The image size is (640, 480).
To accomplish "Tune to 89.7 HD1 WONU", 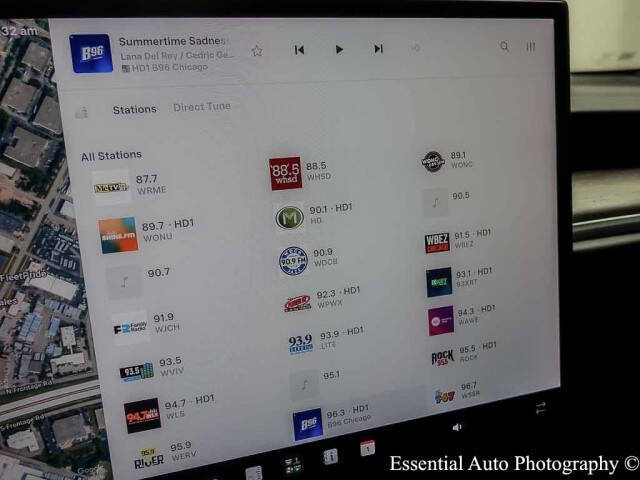I will (x=146, y=233).
